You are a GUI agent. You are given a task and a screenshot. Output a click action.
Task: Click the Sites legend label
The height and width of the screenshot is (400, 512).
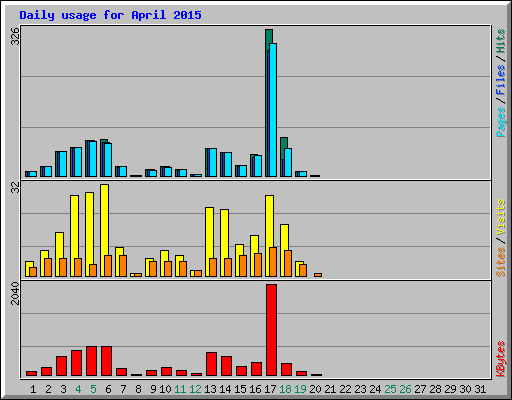tap(500, 262)
